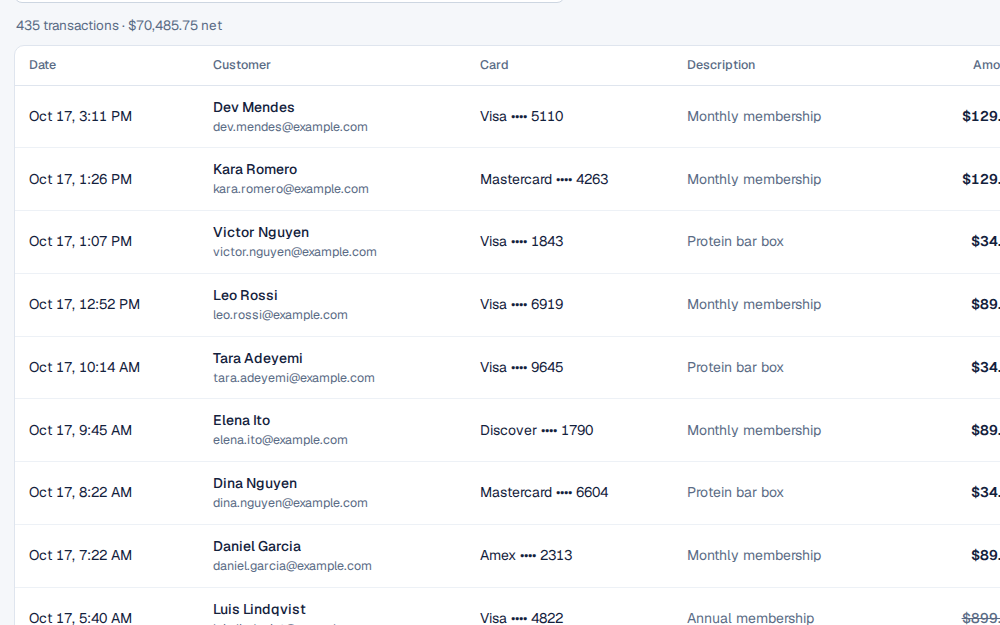
Task: Click Victor Nguyen's Protein bar box description
Action: tap(735, 241)
